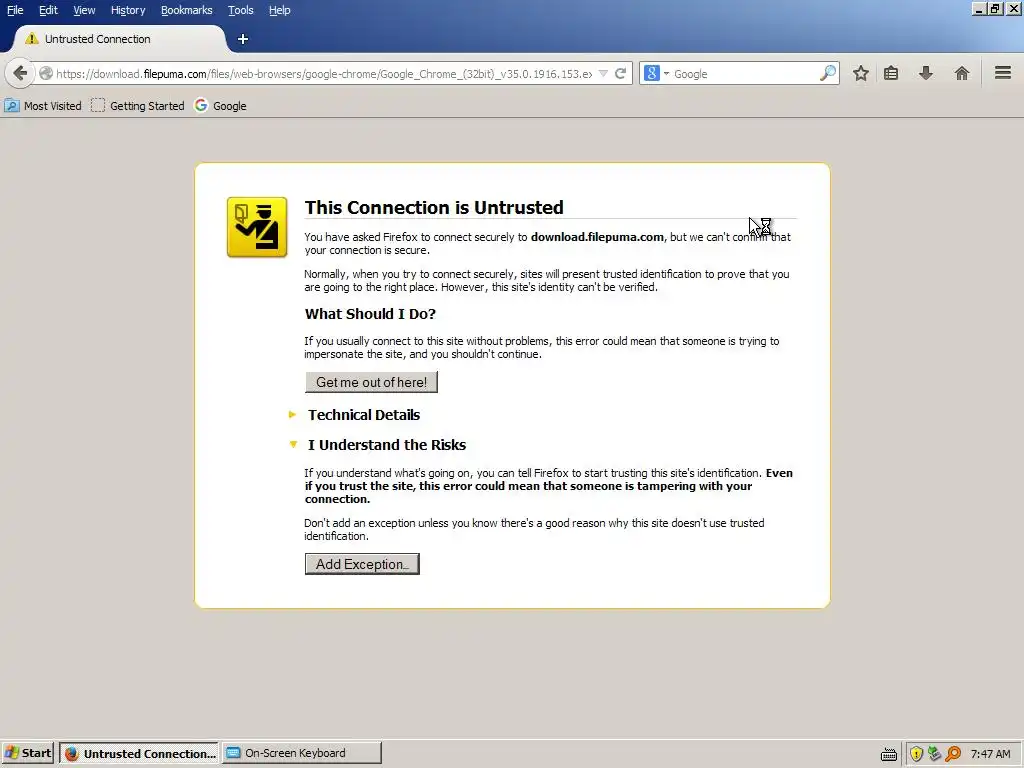Open the History menu
Screen dimensions: 1024x768
(128, 10)
